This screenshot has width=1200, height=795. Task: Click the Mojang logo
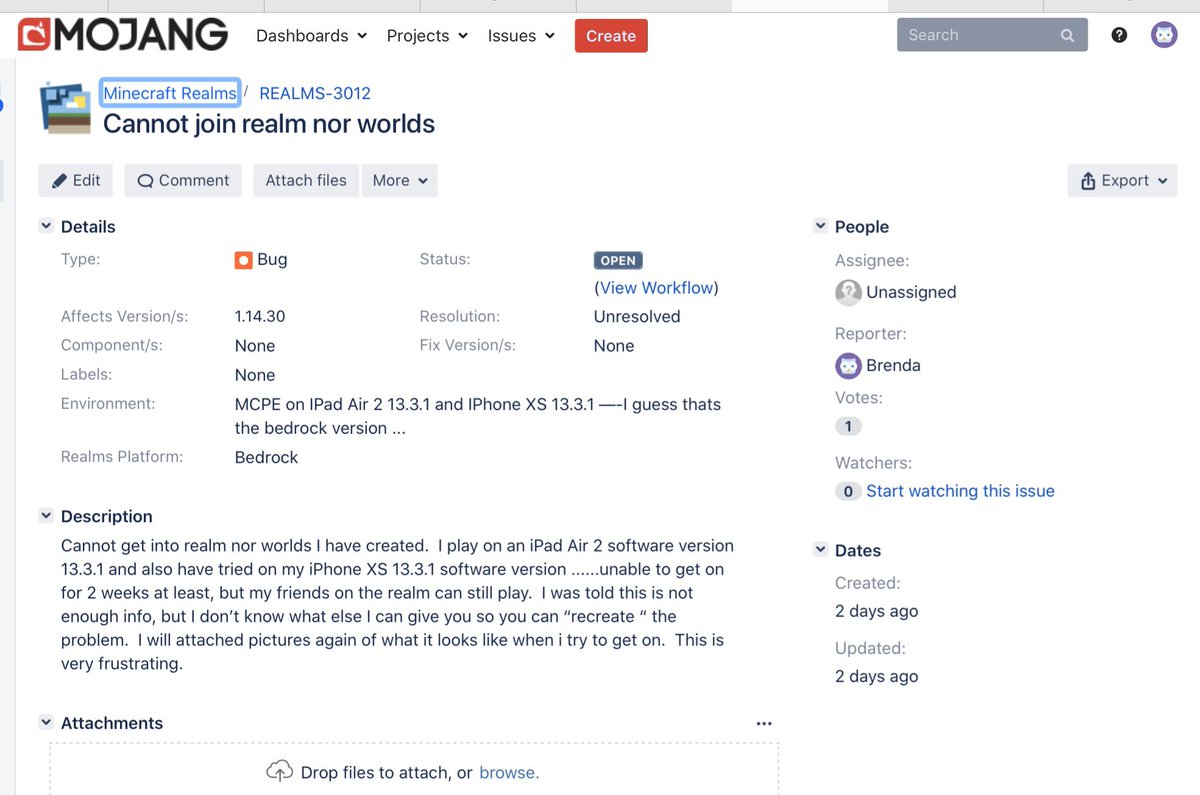123,35
